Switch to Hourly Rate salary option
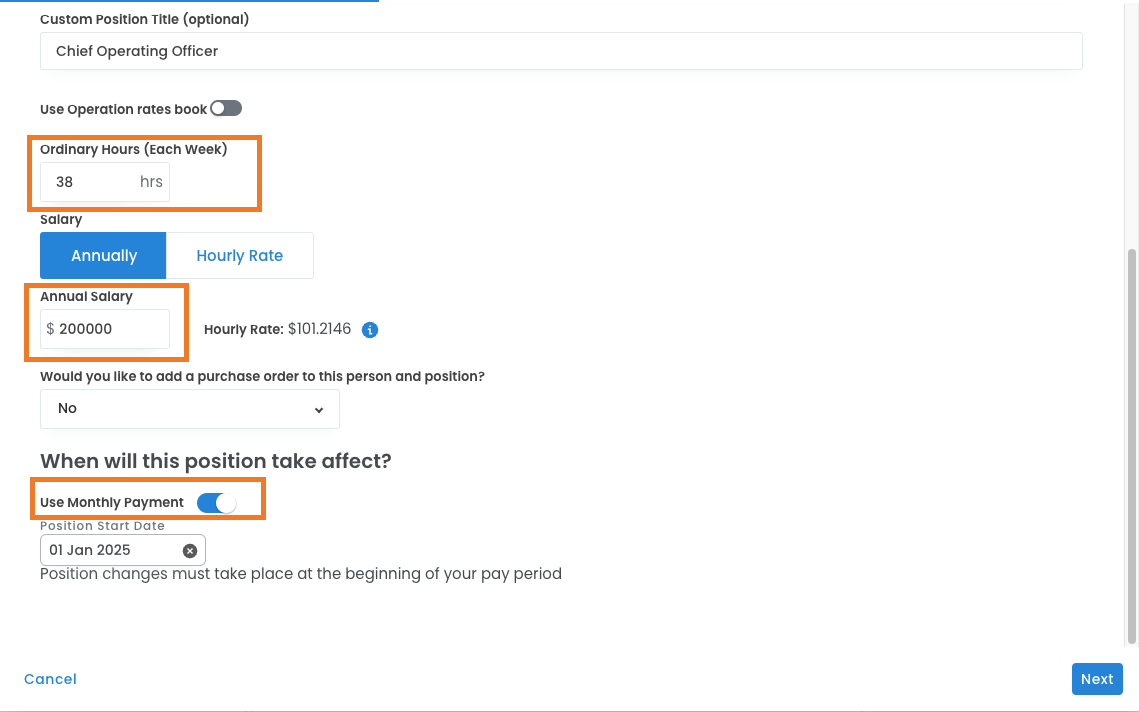 239,256
